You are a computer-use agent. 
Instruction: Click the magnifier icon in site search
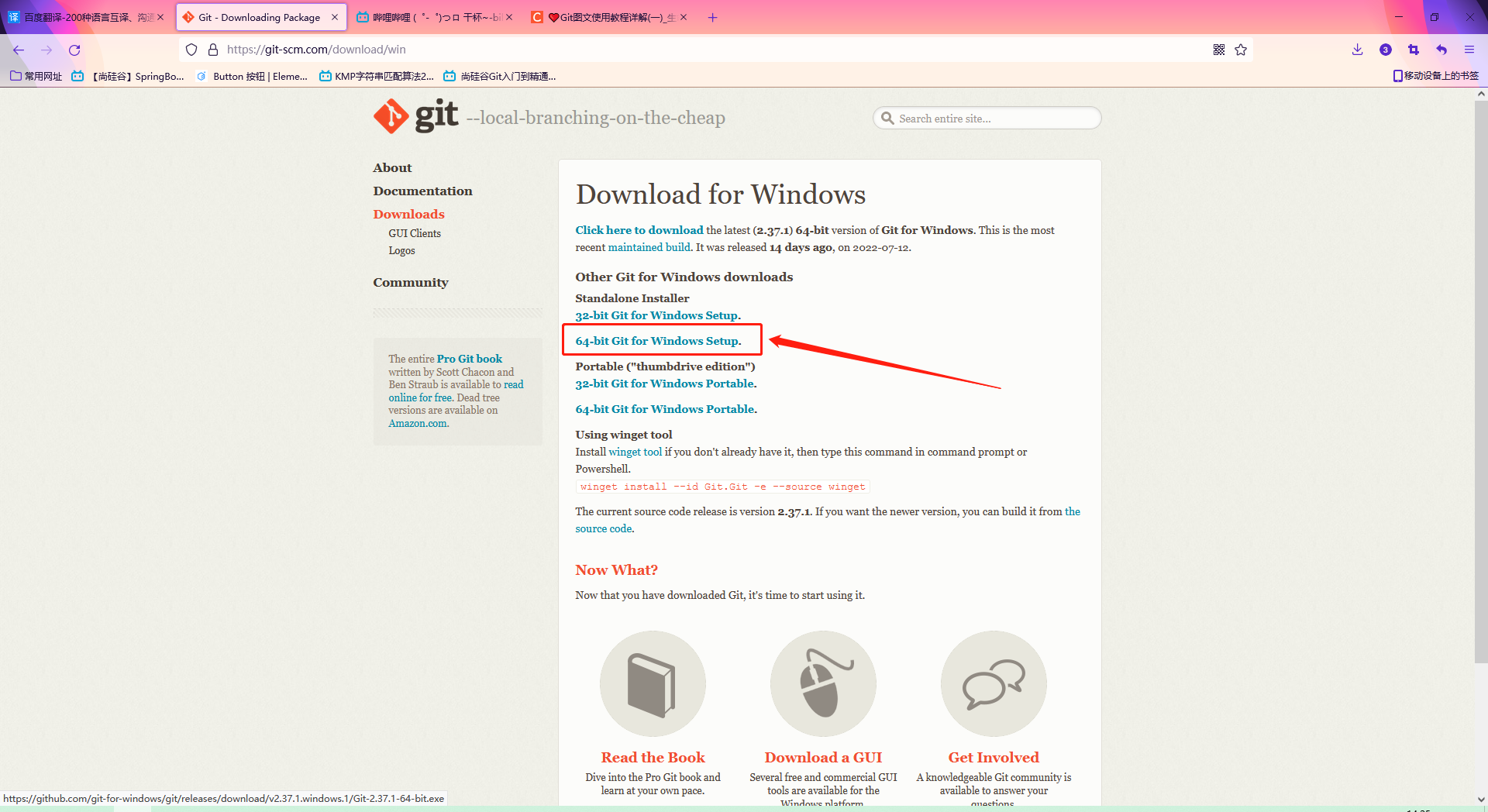pyautogui.click(x=887, y=119)
